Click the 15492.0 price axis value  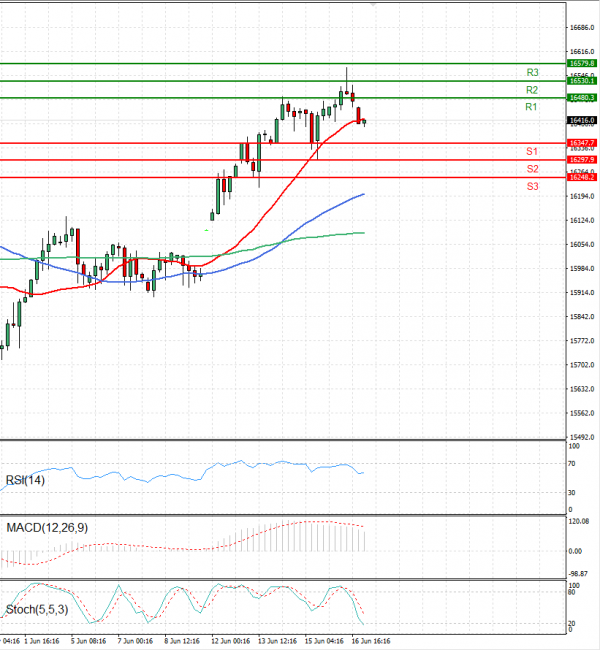tap(582, 437)
